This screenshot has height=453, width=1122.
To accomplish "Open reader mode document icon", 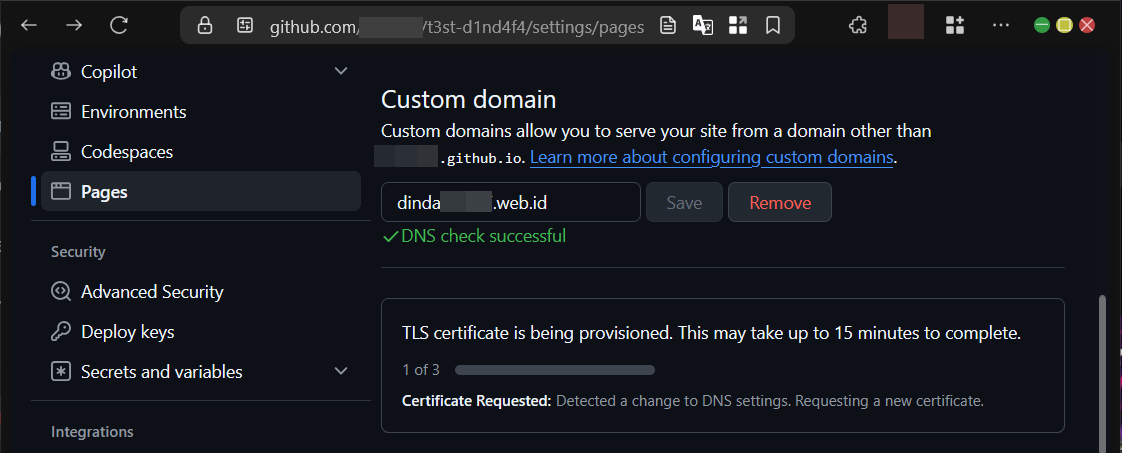I will coord(668,26).
